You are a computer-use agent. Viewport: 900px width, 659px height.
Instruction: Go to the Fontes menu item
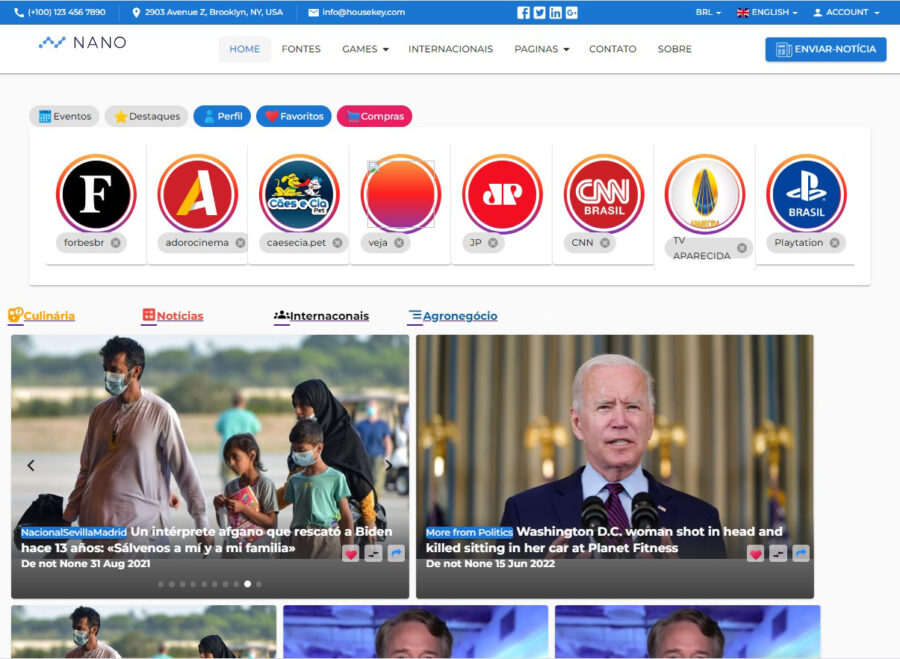(x=301, y=49)
